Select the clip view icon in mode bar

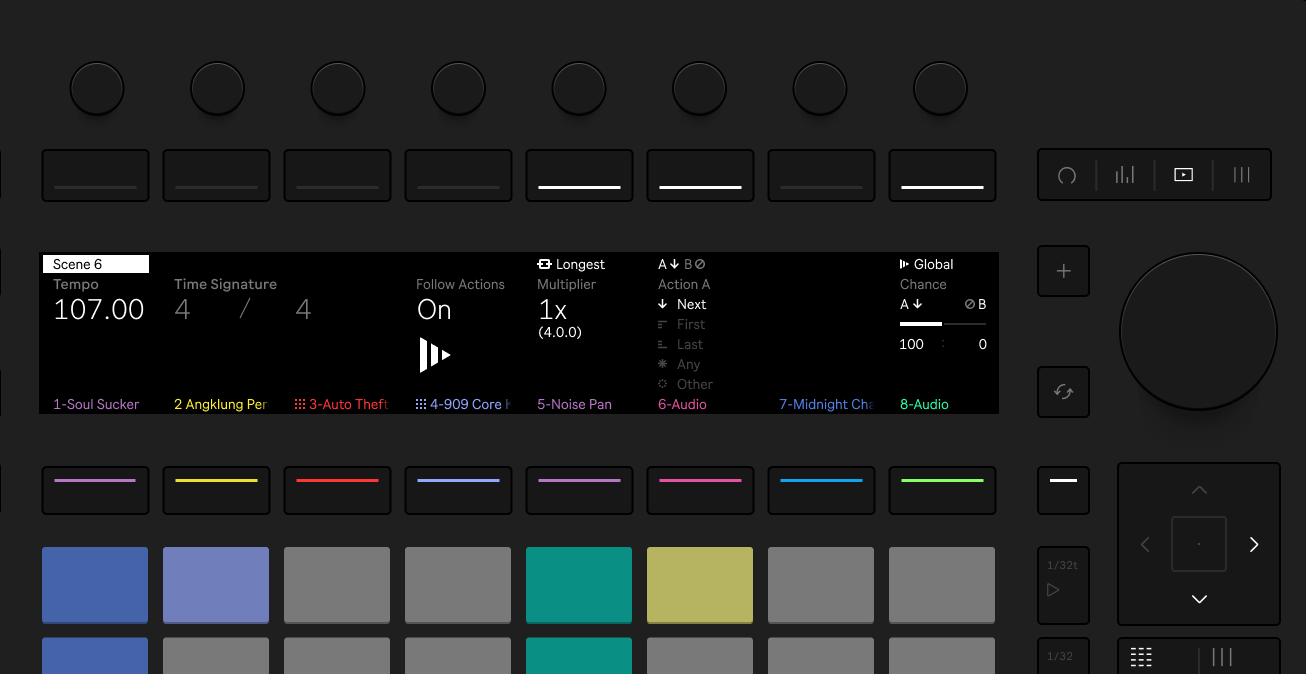[x=1183, y=175]
